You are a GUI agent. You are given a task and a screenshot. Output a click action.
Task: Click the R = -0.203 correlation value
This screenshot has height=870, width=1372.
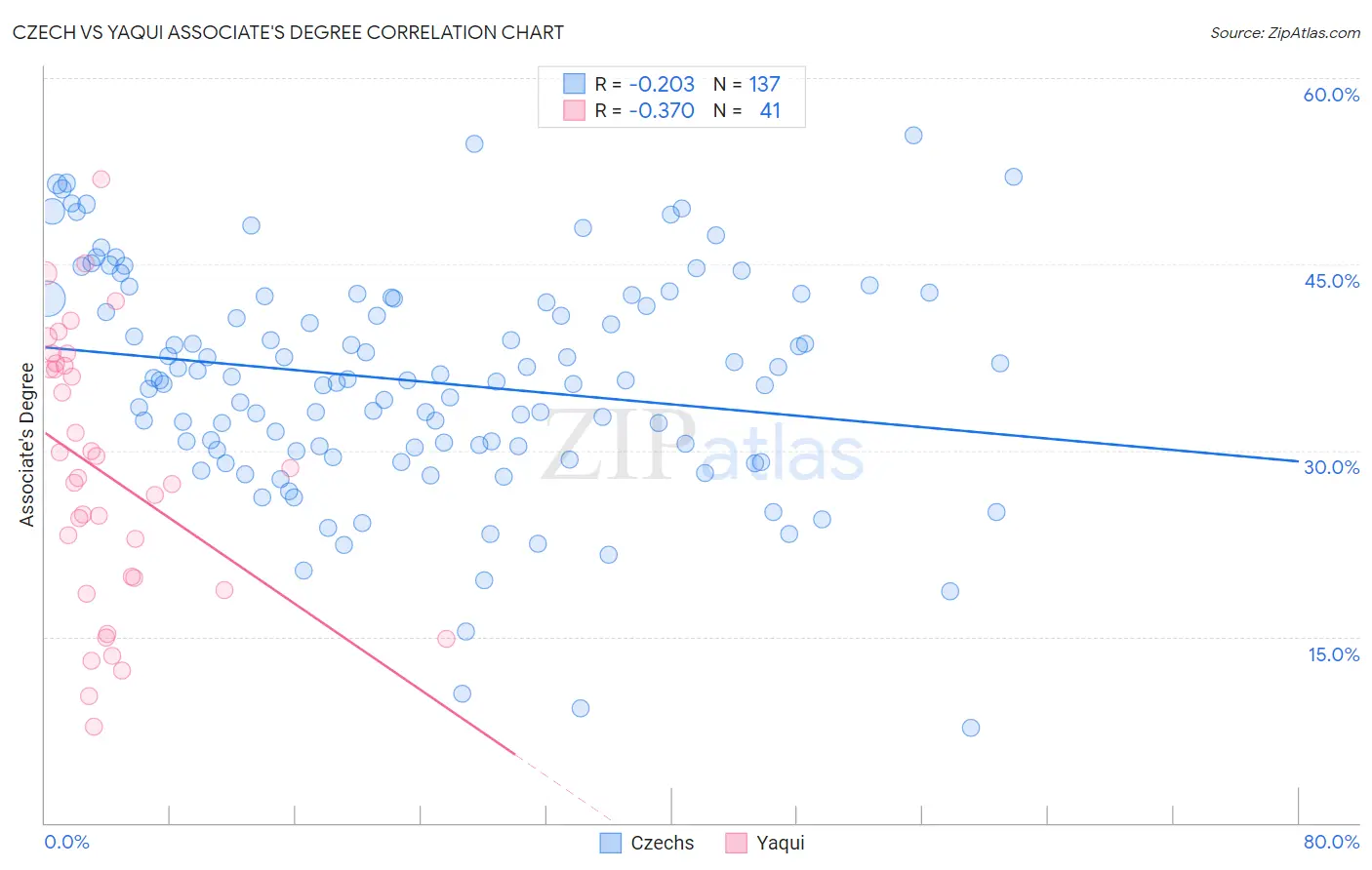tap(645, 84)
